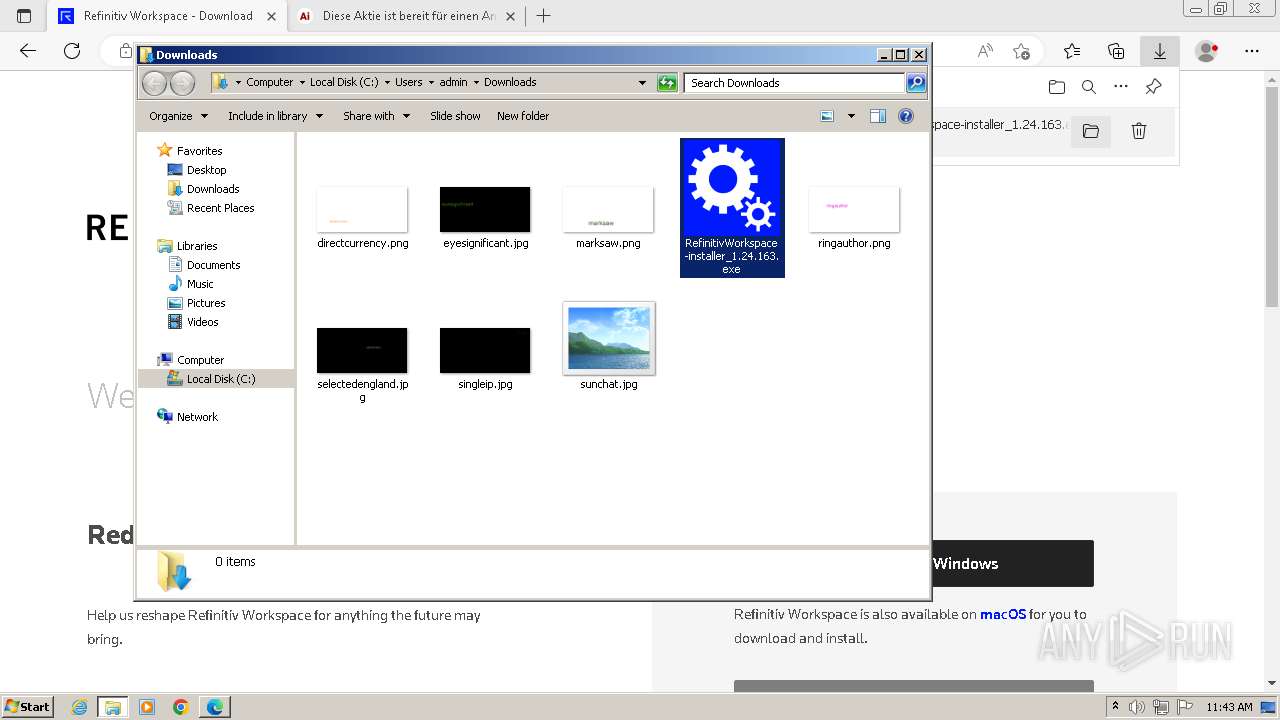Open Explorer Help icon
This screenshot has width=1280, height=720.
coord(906,116)
